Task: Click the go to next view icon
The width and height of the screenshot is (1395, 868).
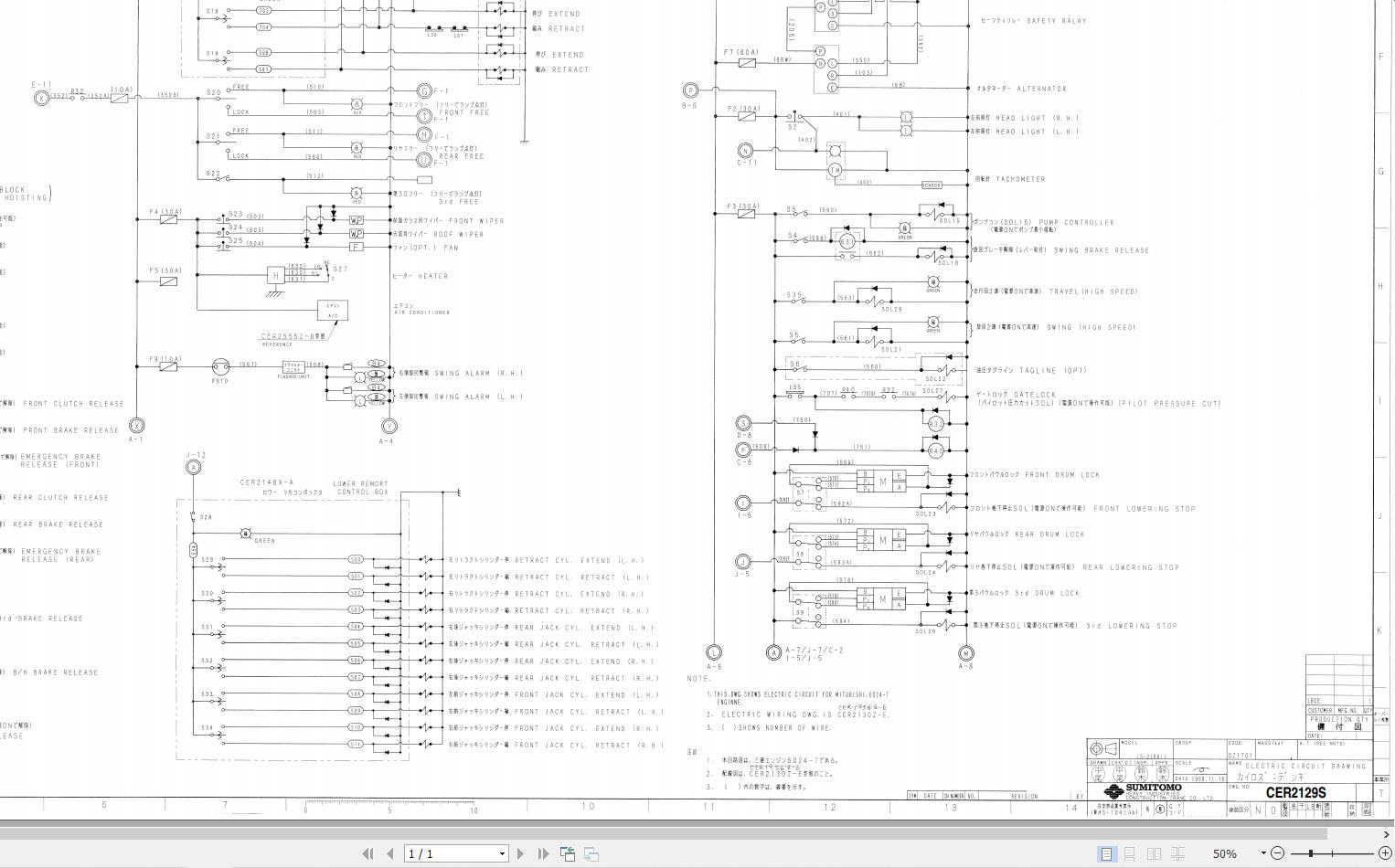Action: click(x=591, y=853)
